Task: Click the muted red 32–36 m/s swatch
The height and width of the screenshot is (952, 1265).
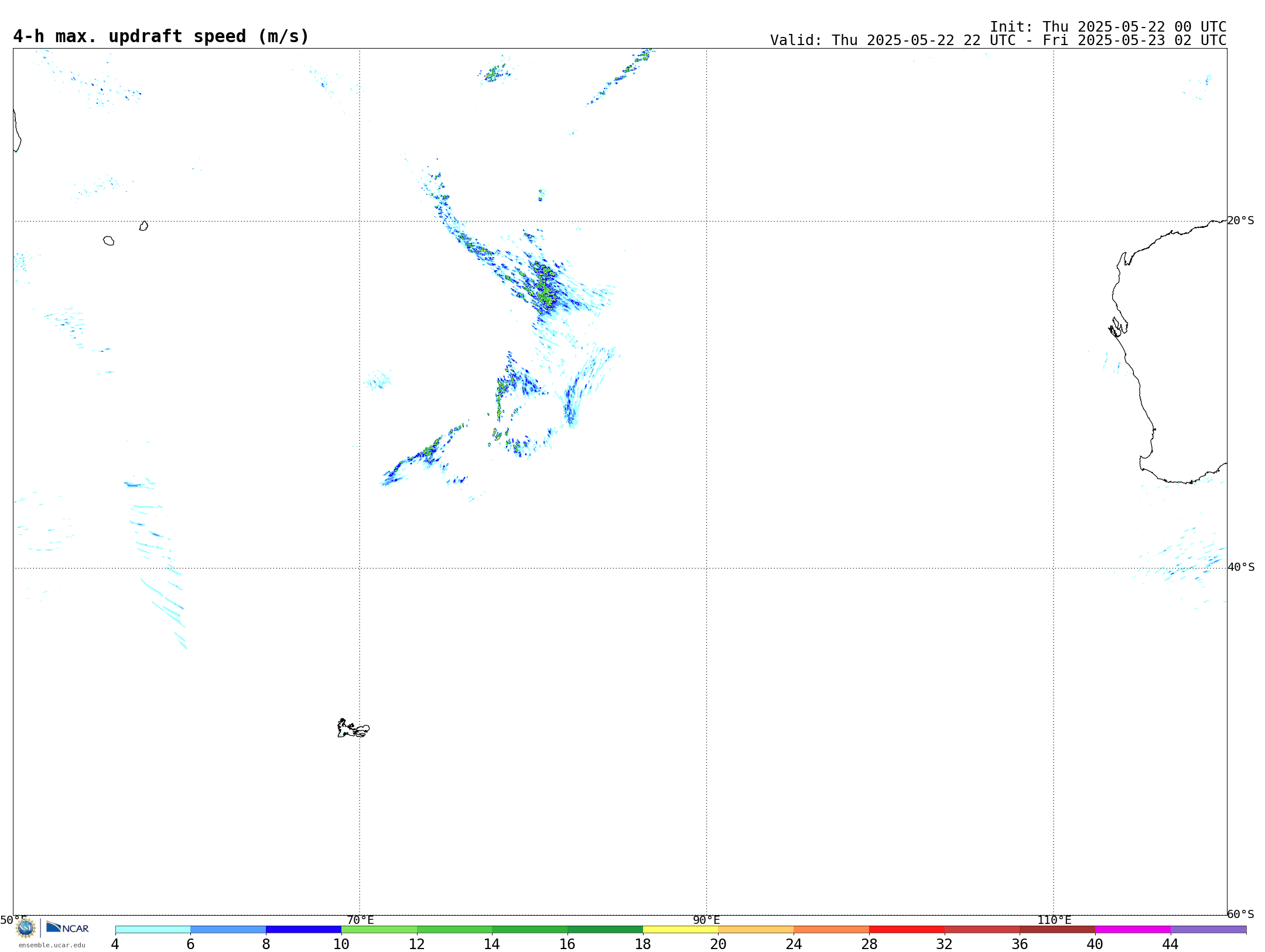Action: [x=982, y=929]
